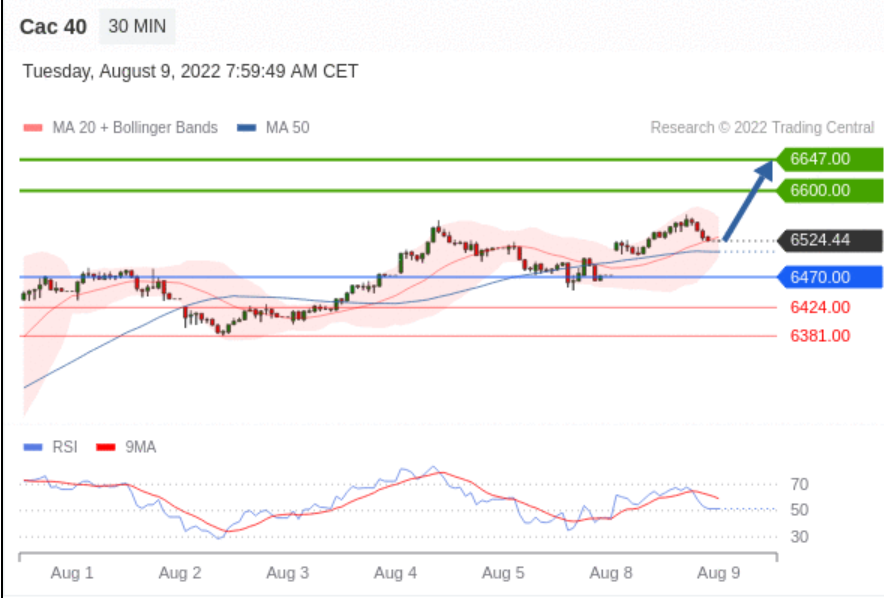884x601 pixels.
Task: Click the Aug 8 date axis label
Action: [x=611, y=573]
